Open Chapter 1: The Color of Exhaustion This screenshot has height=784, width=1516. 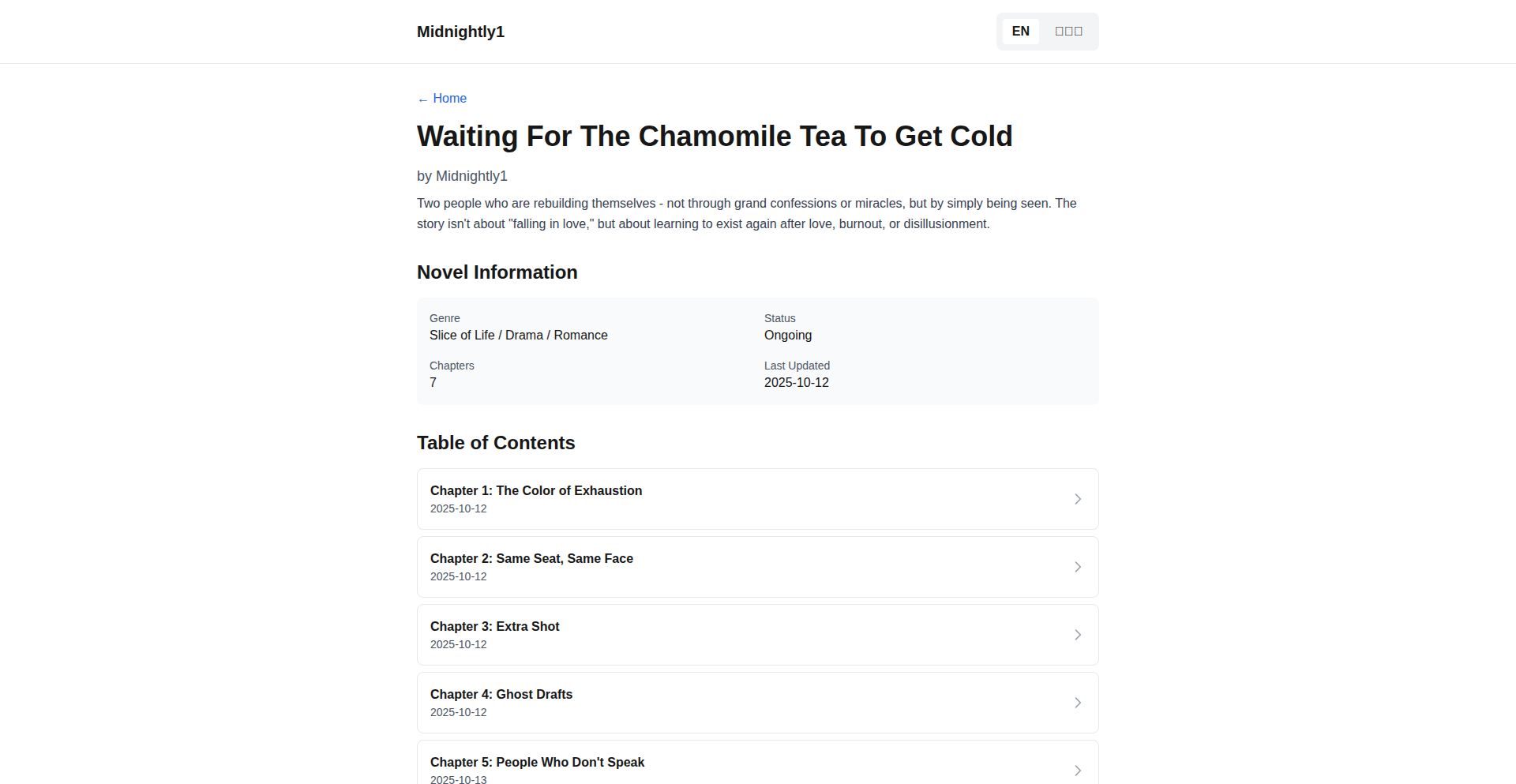click(536, 491)
